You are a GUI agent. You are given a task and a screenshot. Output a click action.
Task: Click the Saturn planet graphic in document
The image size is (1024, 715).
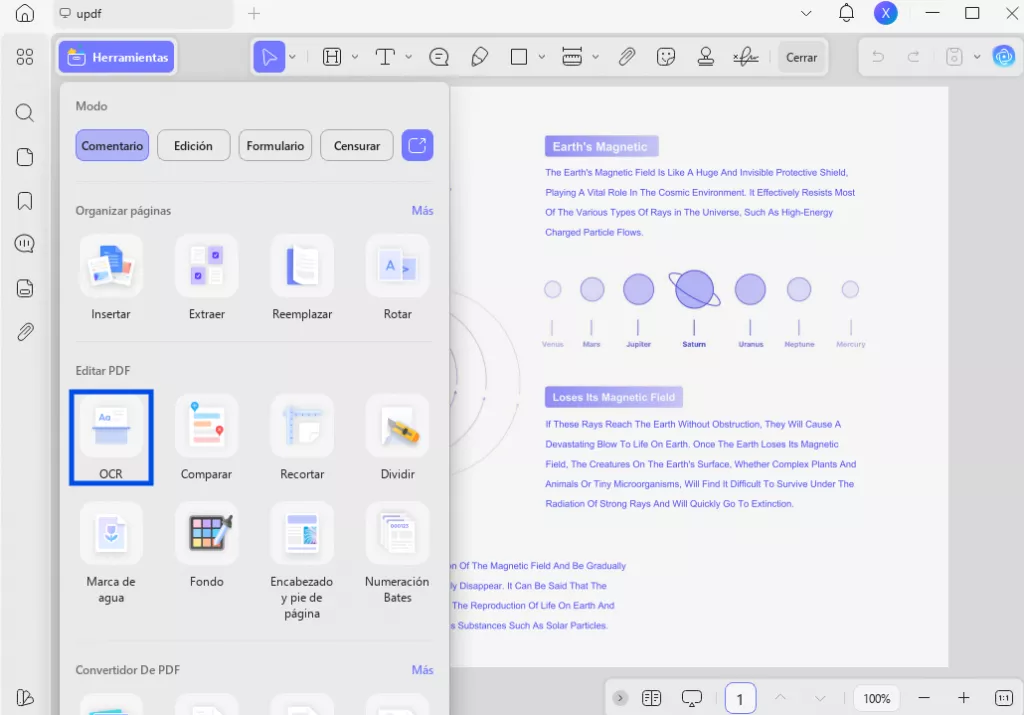pyautogui.click(x=694, y=289)
